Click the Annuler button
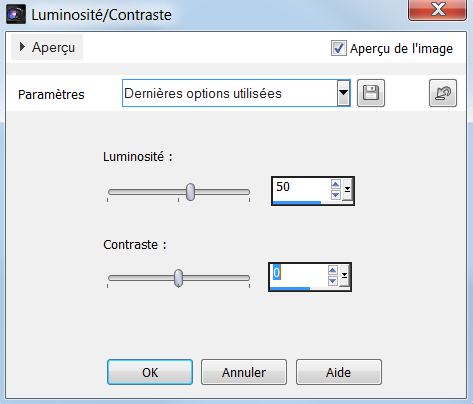Viewport: 473px width, 404px height. 244,372
